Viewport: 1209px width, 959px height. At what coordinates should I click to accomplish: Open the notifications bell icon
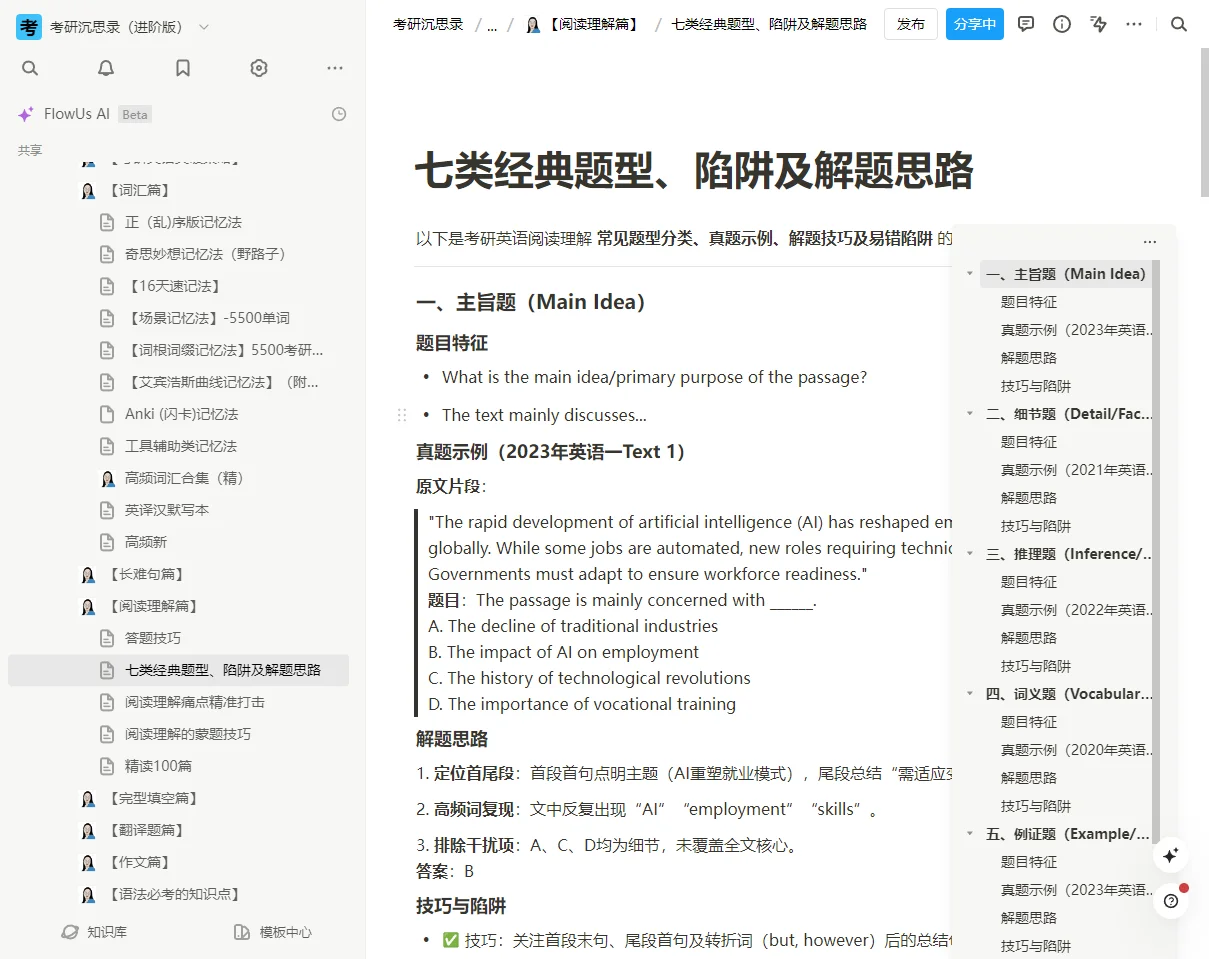tap(106, 68)
